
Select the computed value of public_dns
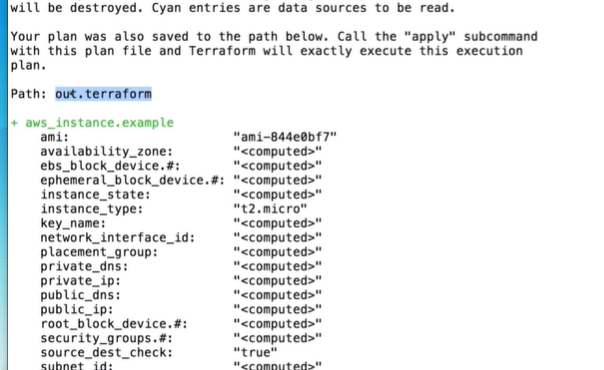pyautogui.click(x=277, y=295)
